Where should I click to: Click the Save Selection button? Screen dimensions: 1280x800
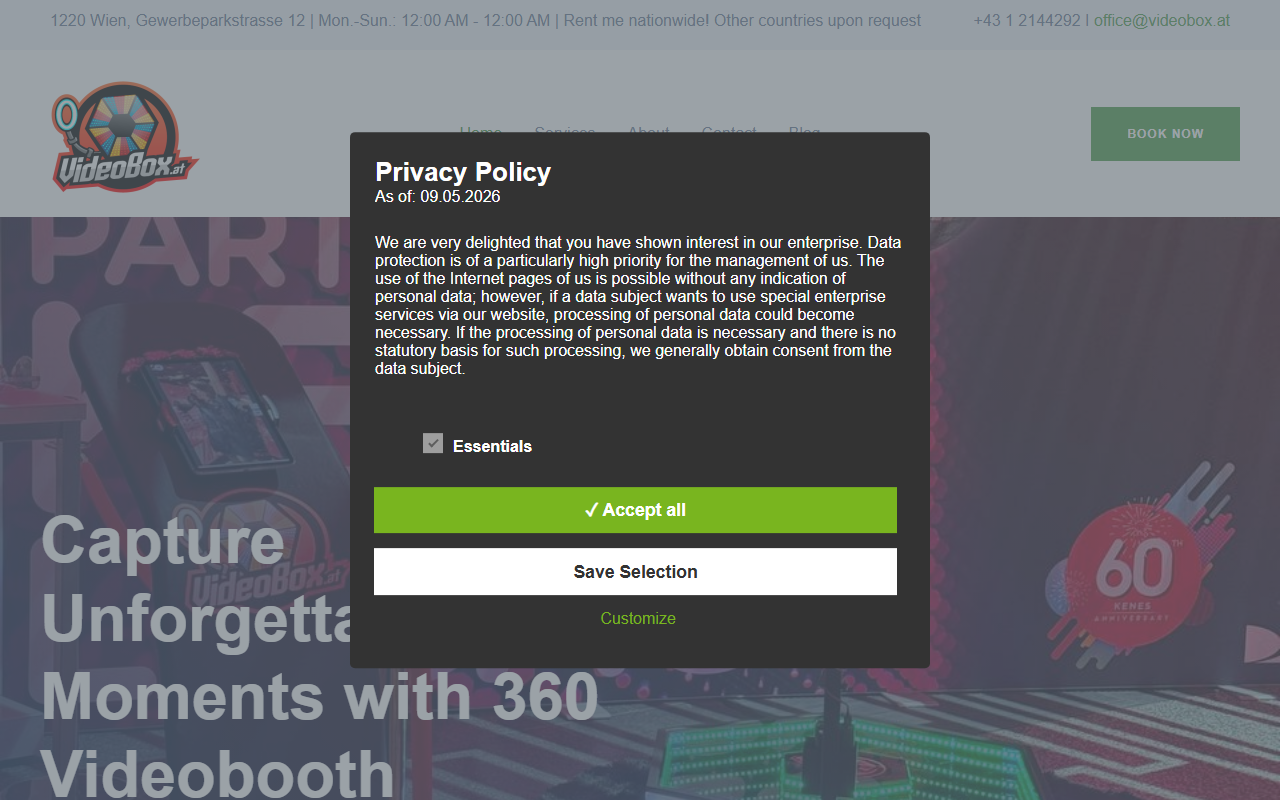[635, 572]
